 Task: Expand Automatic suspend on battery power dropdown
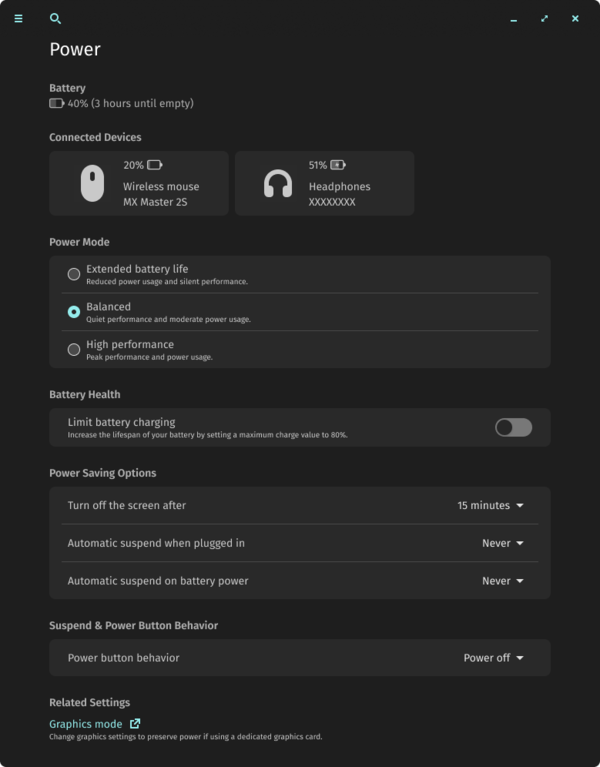pos(502,581)
